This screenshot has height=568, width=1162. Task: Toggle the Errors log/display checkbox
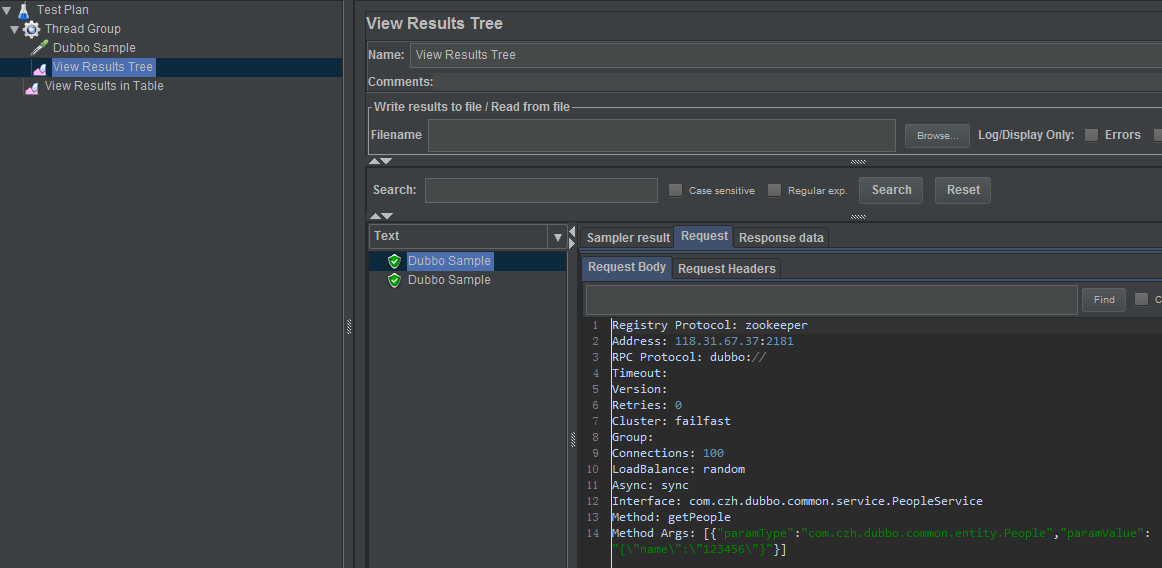tap(1091, 135)
